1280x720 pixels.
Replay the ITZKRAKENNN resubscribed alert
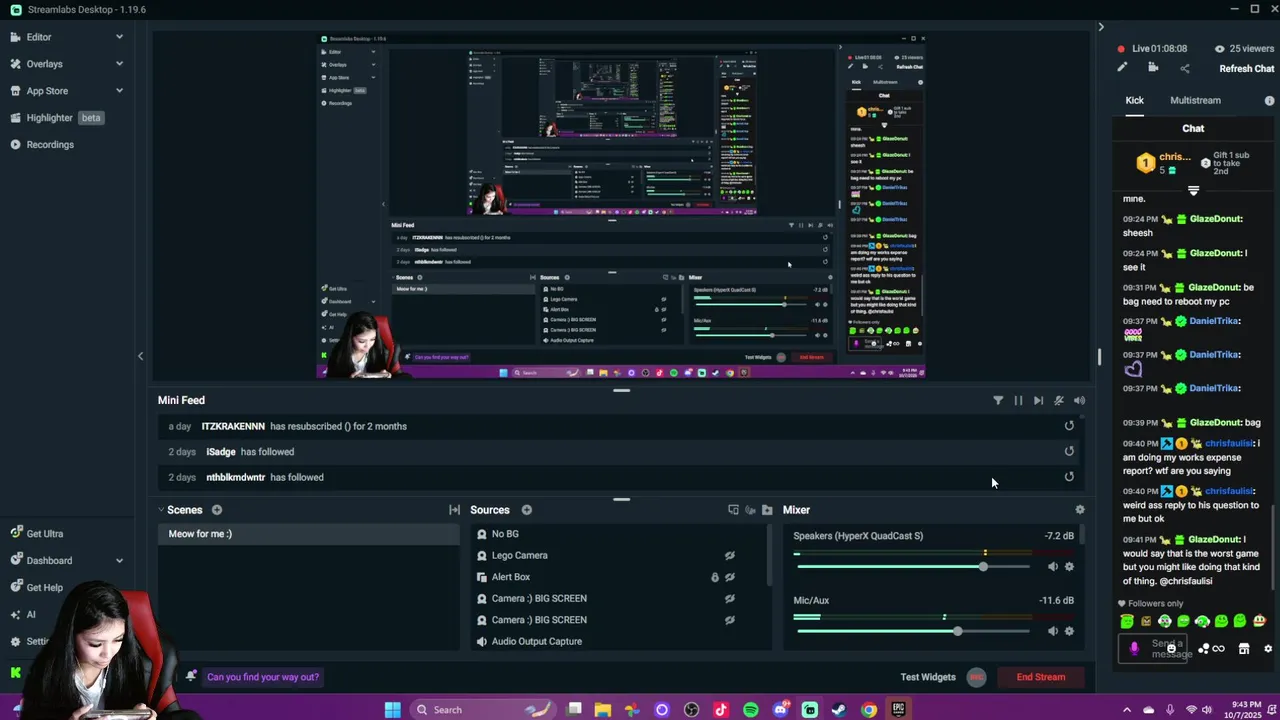(1069, 426)
